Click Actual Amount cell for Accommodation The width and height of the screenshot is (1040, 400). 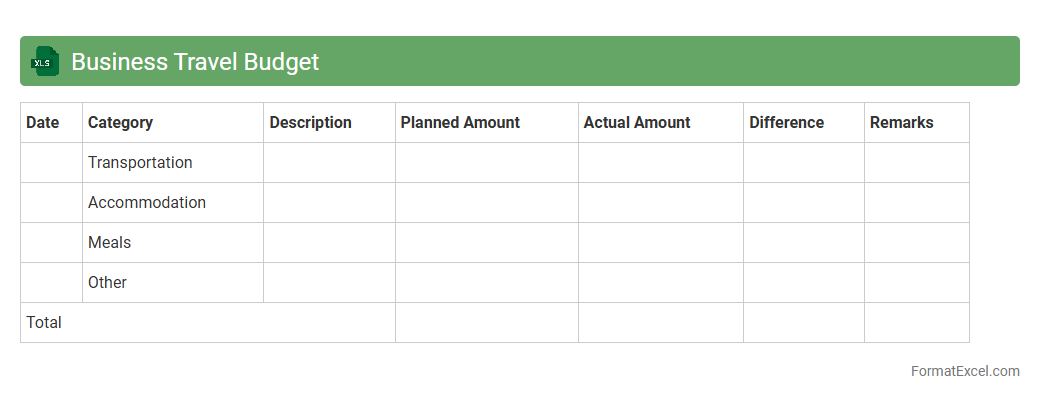660,202
